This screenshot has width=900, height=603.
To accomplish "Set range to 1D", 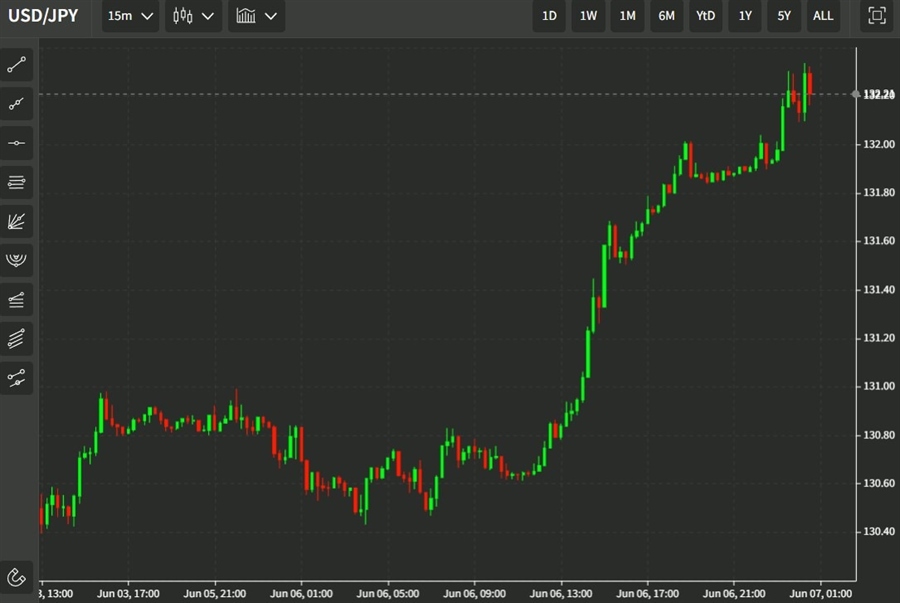I will click(549, 15).
